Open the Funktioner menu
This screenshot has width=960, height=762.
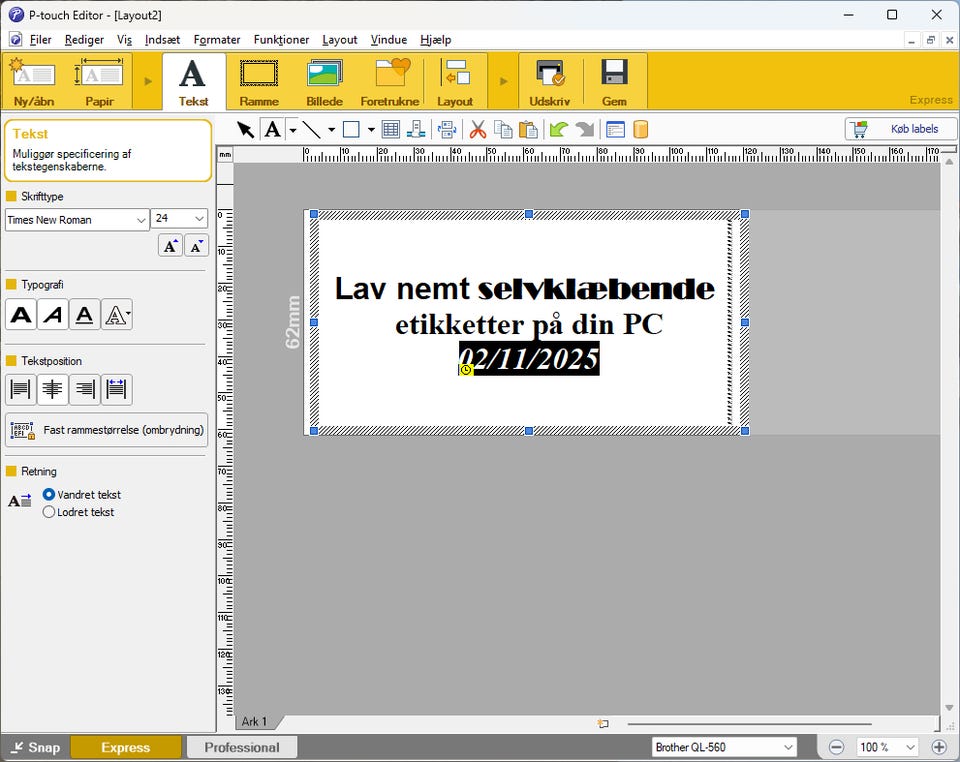coord(281,40)
